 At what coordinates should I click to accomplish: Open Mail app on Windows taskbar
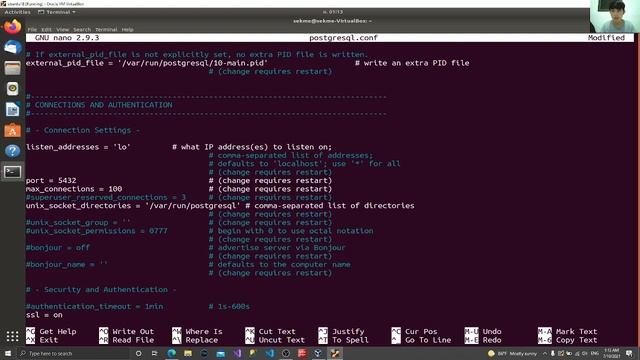coord(220,353)
